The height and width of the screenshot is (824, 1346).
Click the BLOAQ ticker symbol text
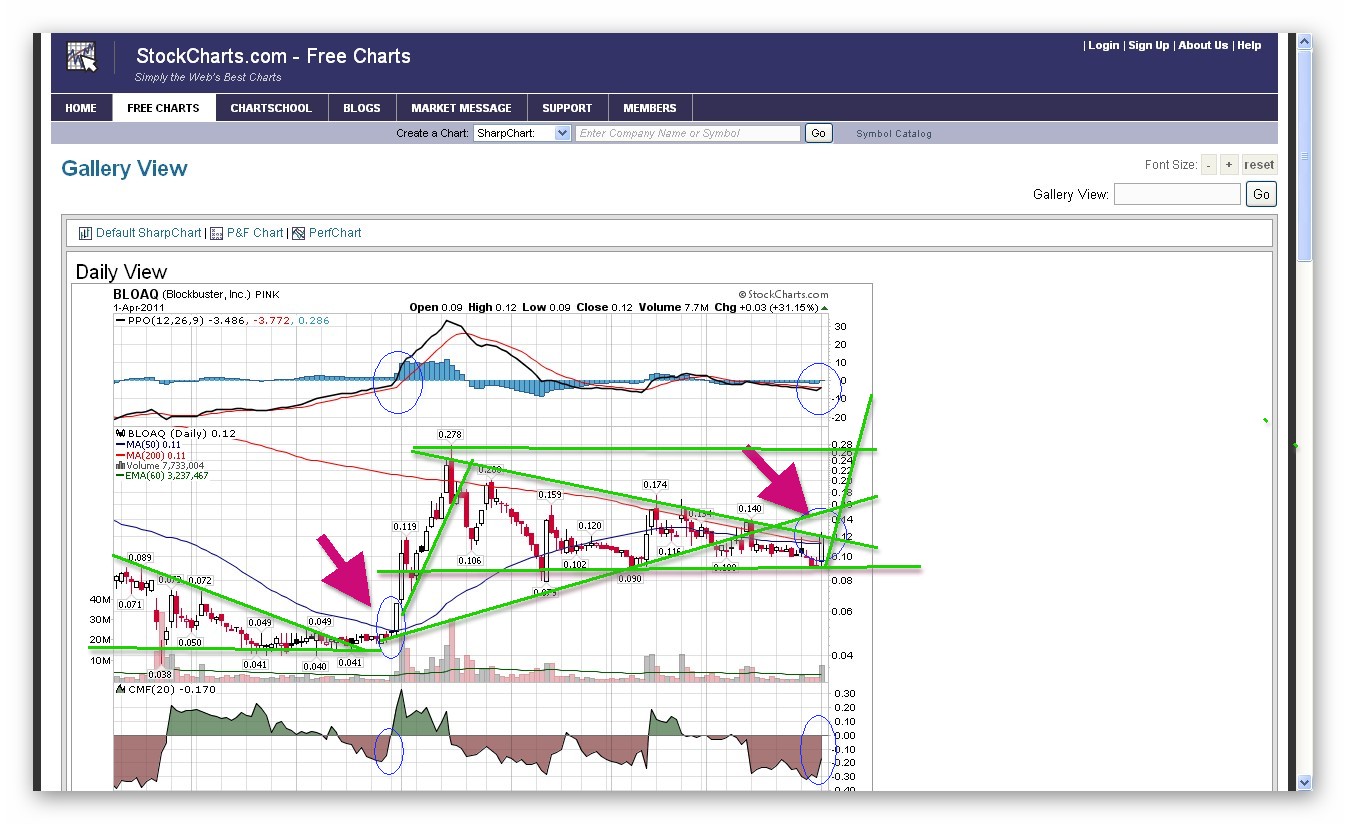(x=136, y=295)
